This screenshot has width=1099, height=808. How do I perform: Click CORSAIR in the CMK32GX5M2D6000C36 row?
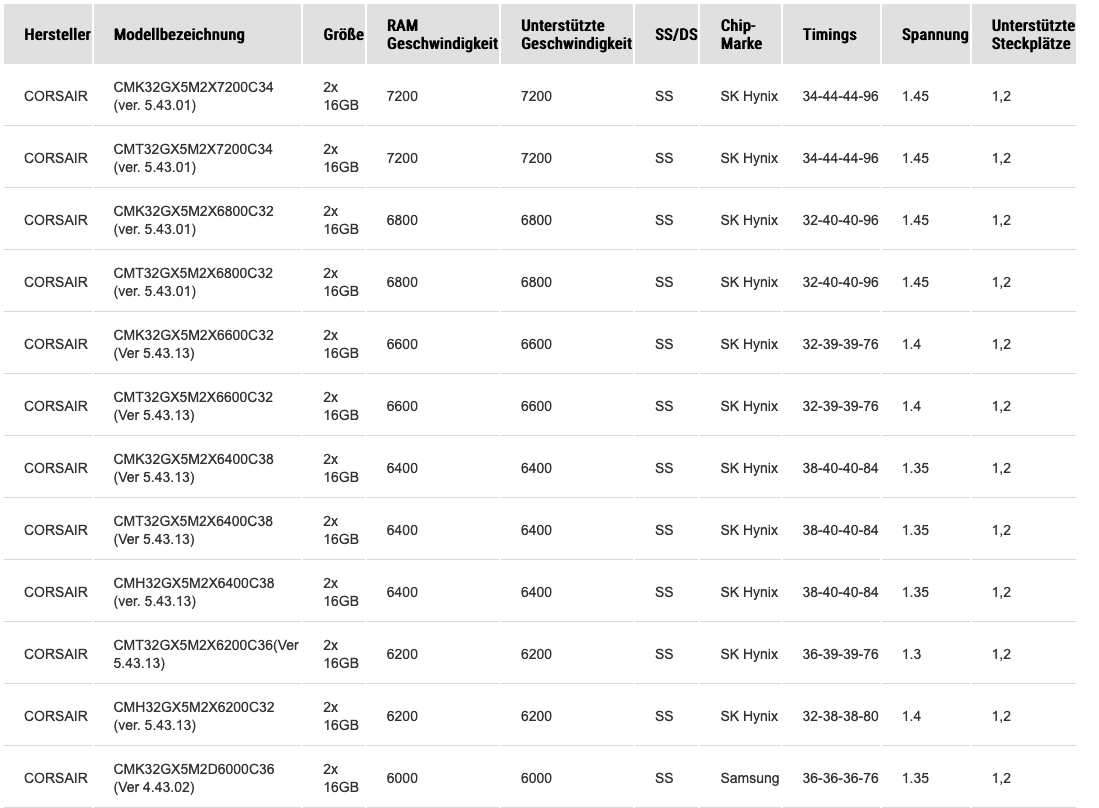click(56, 778)
